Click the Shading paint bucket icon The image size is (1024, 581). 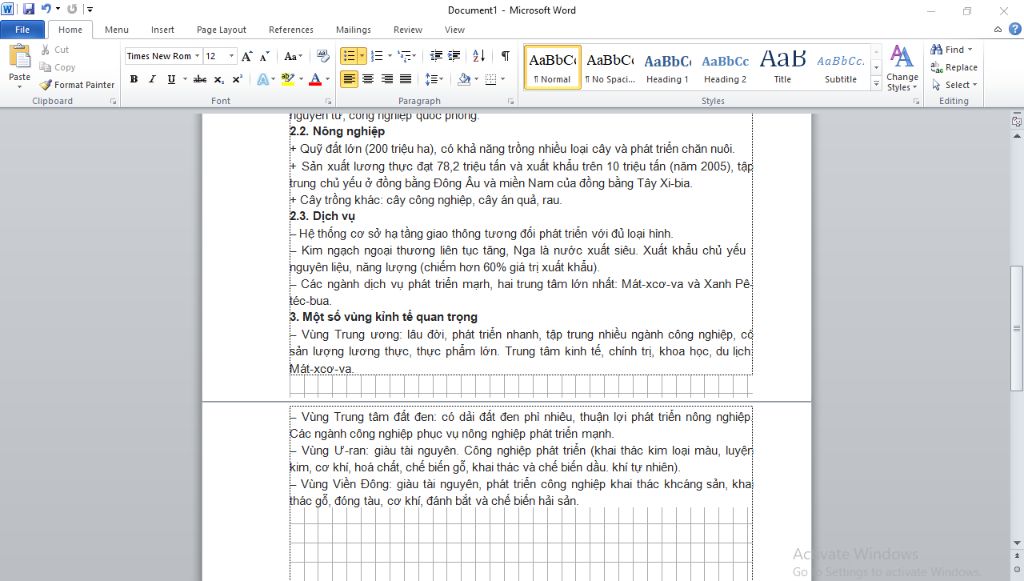click(x=464, y=79)
